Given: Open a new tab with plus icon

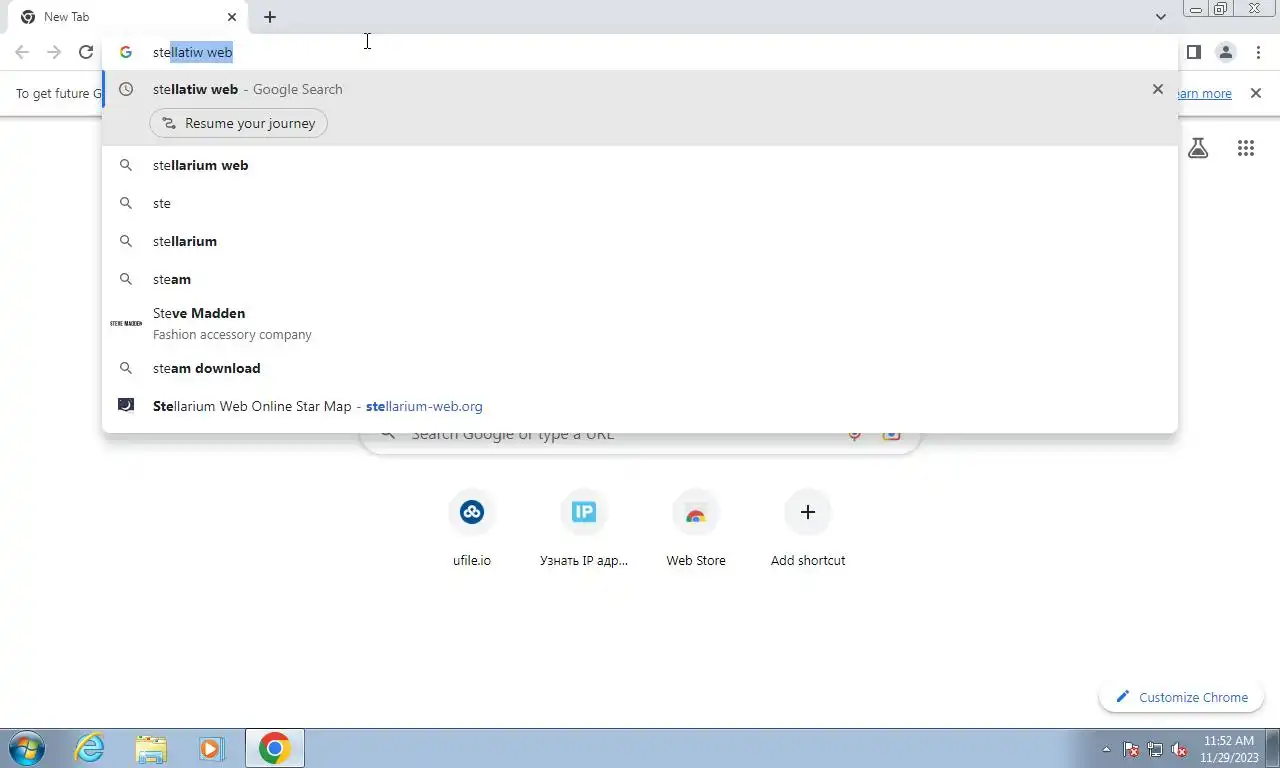Looking at the screenshot, I should click(x=270, y=17).
